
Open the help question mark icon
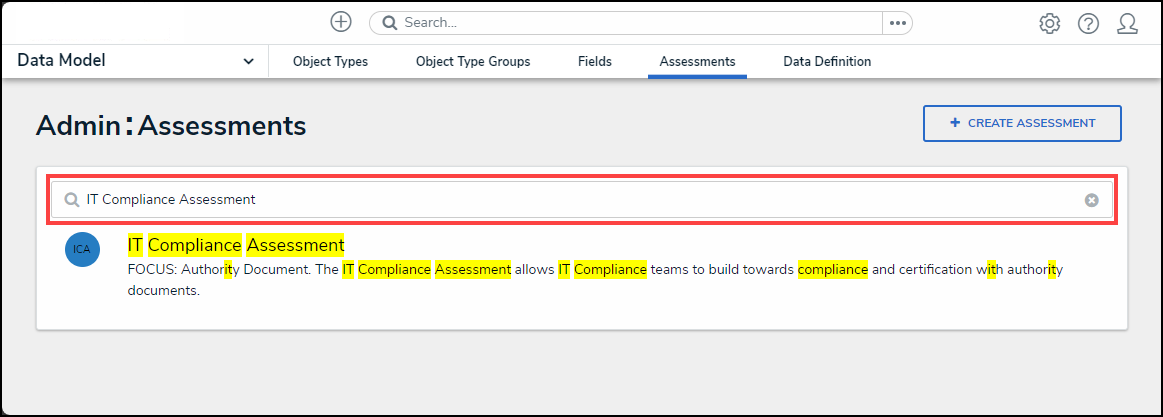1088,23
